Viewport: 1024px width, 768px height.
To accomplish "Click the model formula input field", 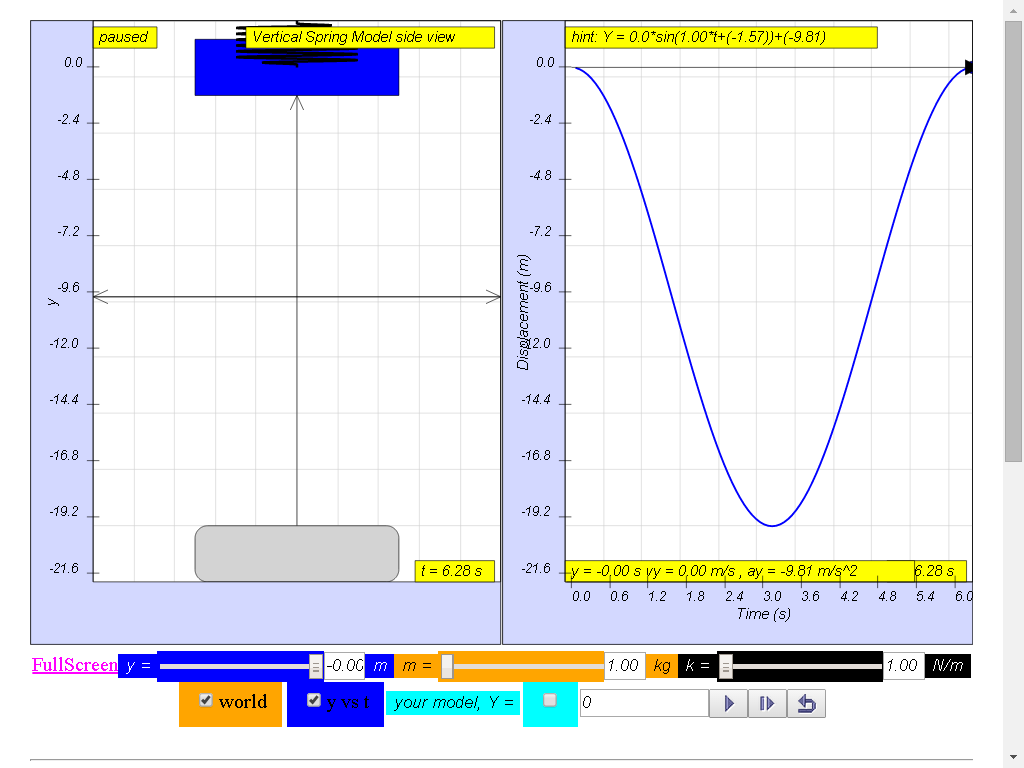I will click(644, 703).
